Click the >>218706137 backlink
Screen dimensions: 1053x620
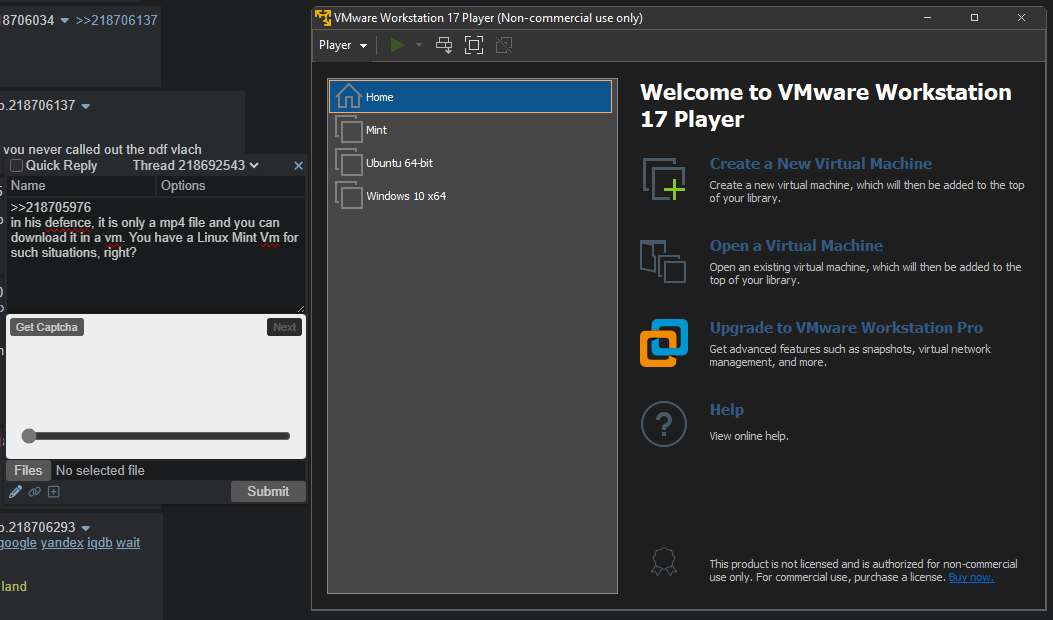click(x=116, y=20)
